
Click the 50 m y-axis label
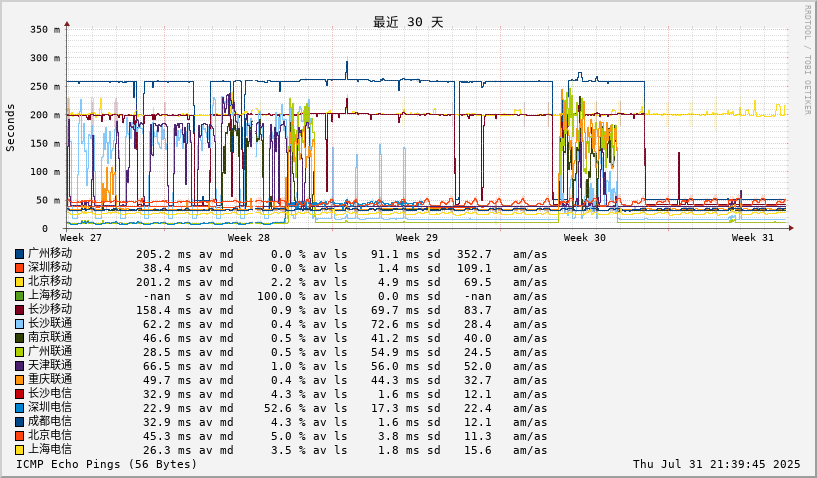pos(48,200)
